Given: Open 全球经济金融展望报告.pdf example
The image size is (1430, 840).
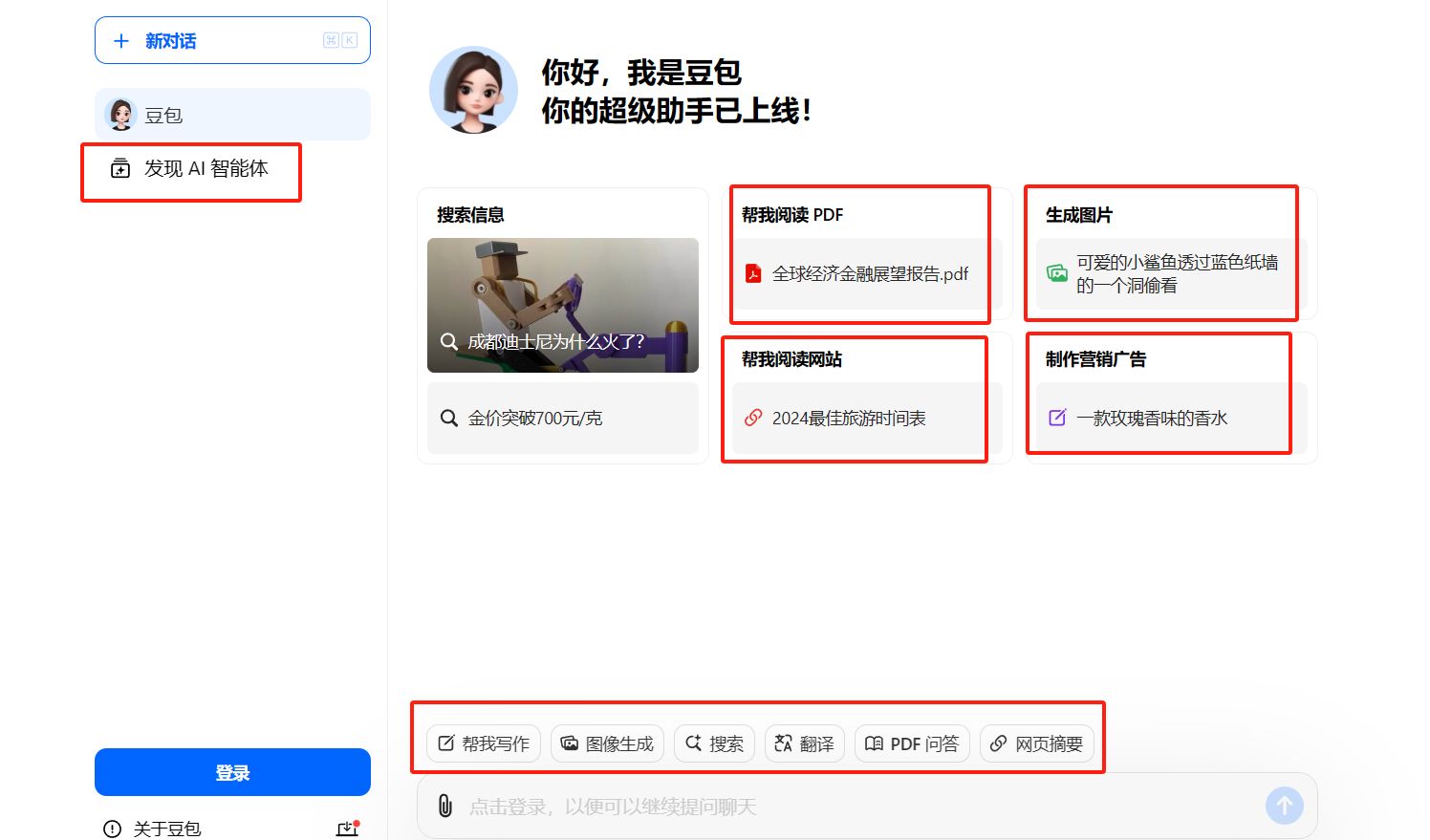Looking at the screenshot, I should pos(867,274).
